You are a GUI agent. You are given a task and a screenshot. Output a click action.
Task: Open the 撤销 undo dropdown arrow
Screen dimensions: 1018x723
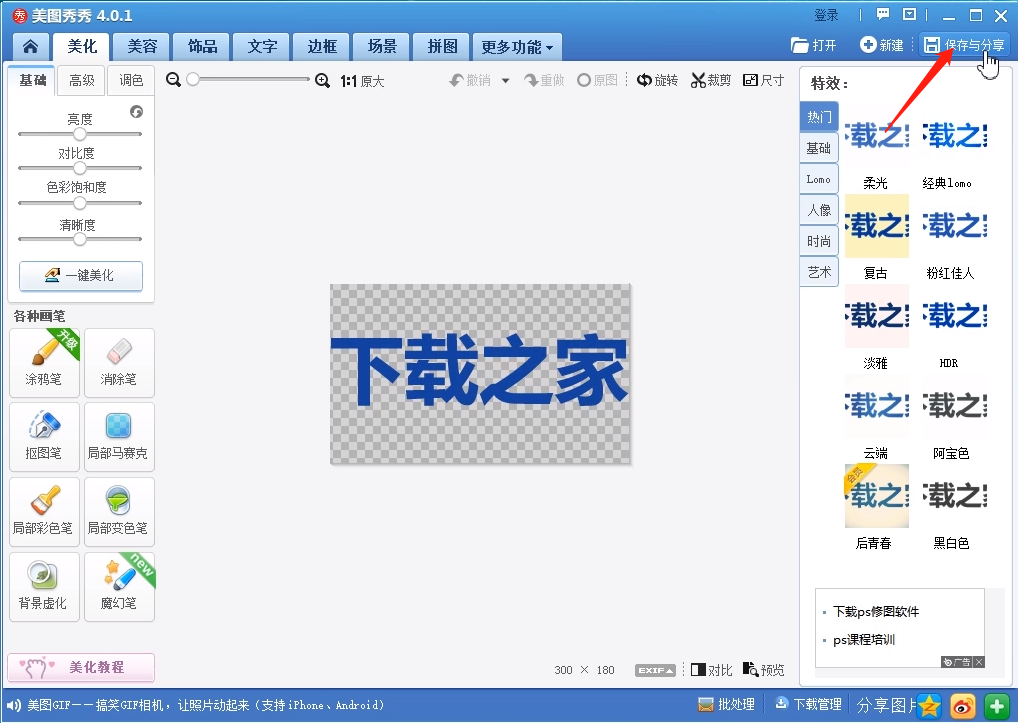[505, 80]
